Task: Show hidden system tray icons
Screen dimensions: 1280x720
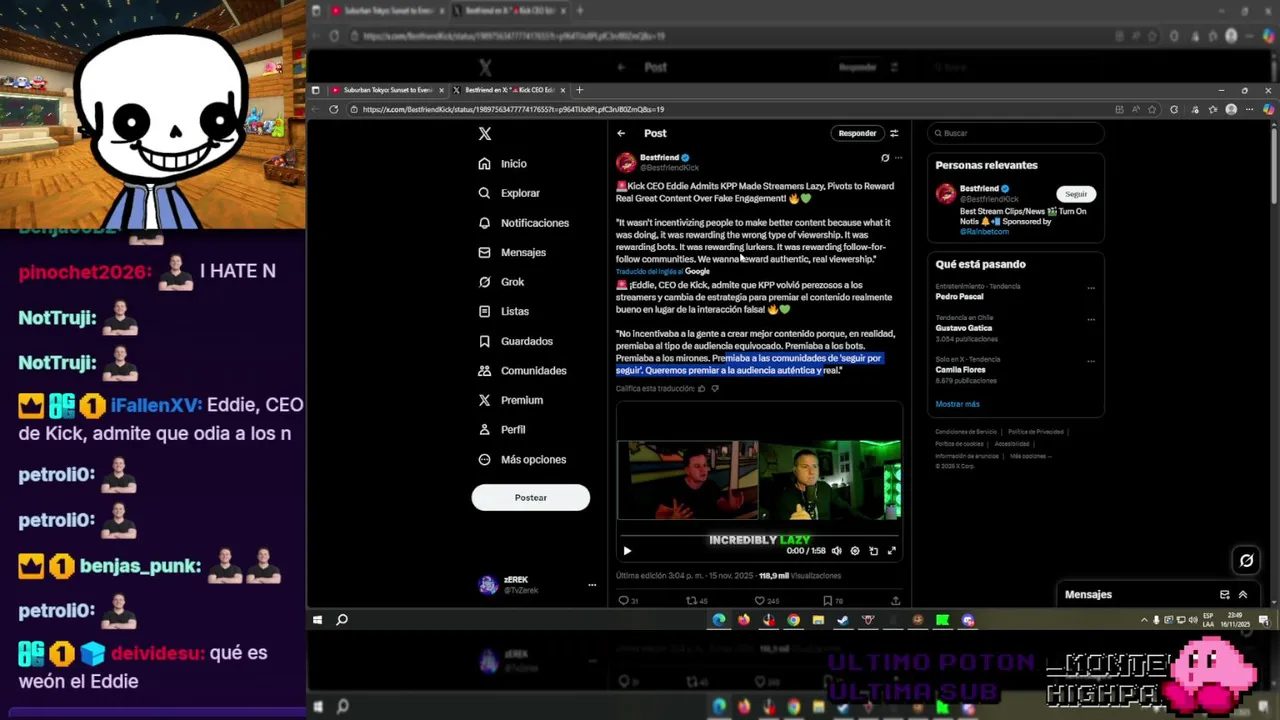Action: tap(1144, 620)
